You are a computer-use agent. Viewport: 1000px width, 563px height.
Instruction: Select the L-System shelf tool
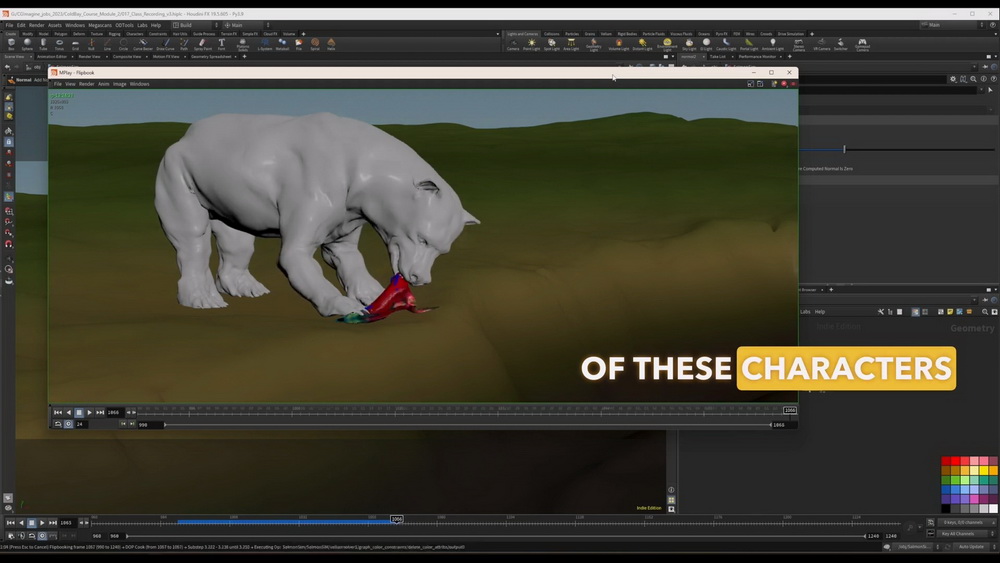point(265,44)
